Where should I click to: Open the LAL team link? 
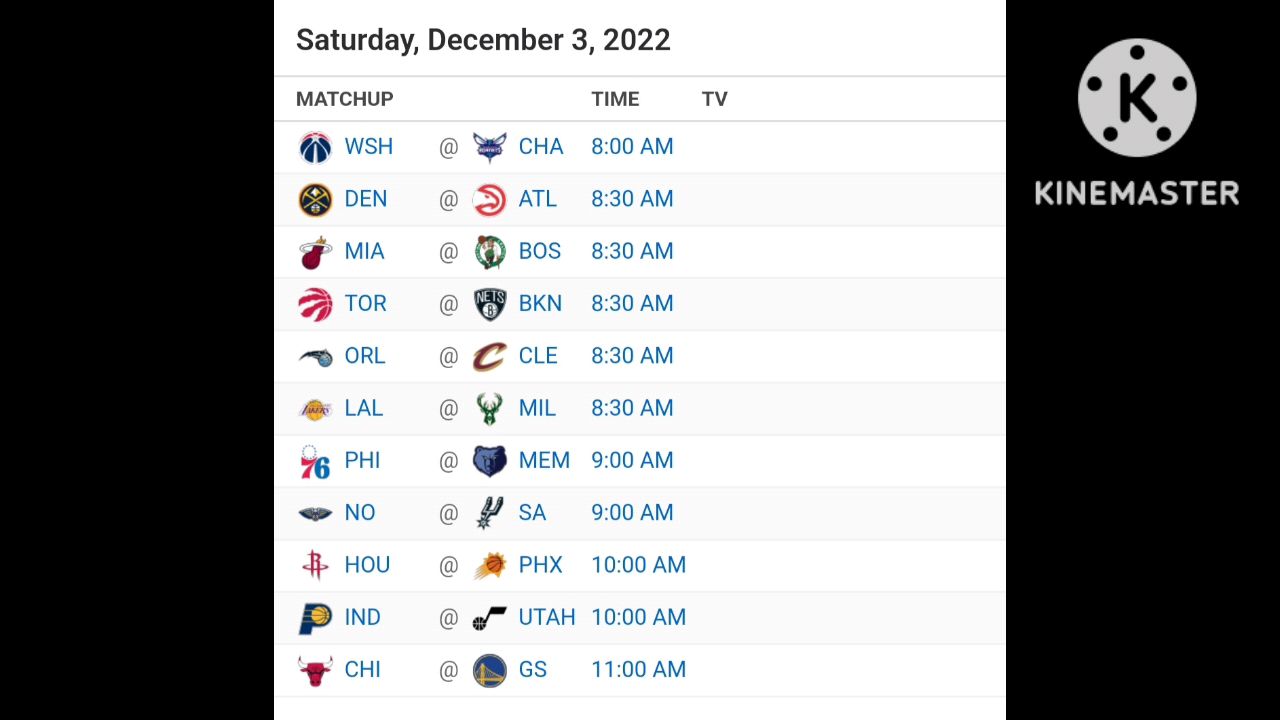tap(363, 408)
